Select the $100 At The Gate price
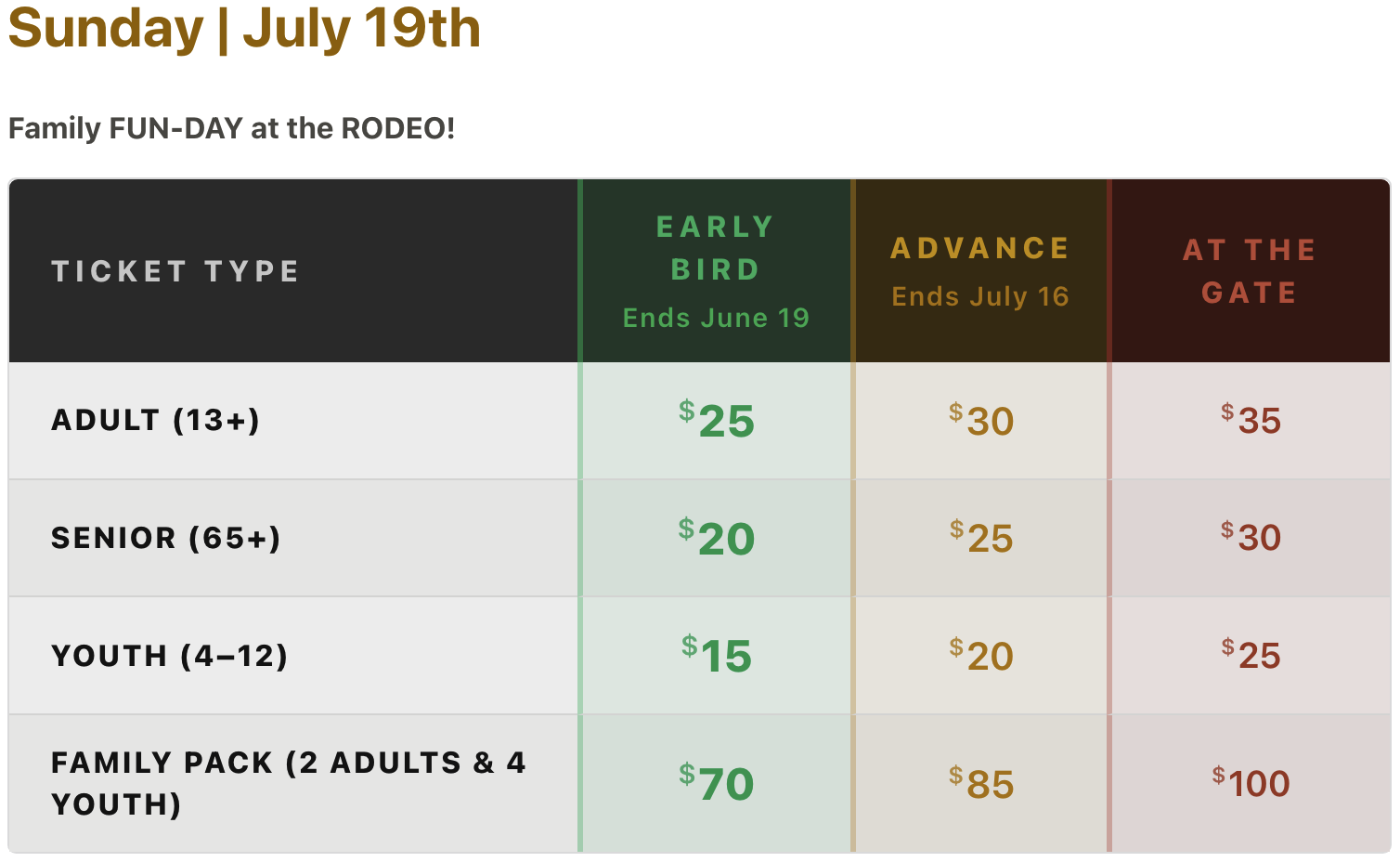Viewport: 1400px width, 862px height. 1251,783
